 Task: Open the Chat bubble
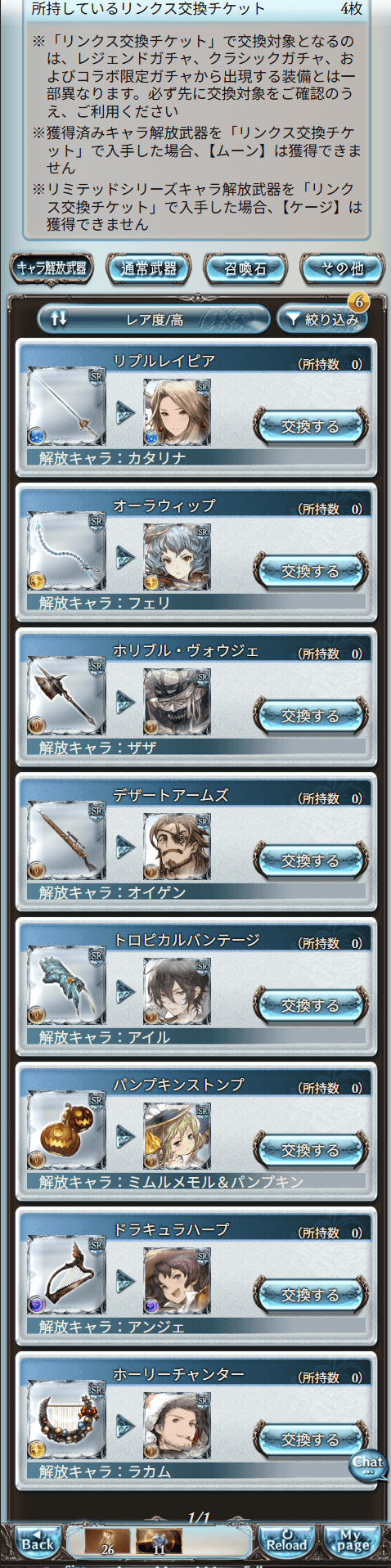click(368, 1464)
